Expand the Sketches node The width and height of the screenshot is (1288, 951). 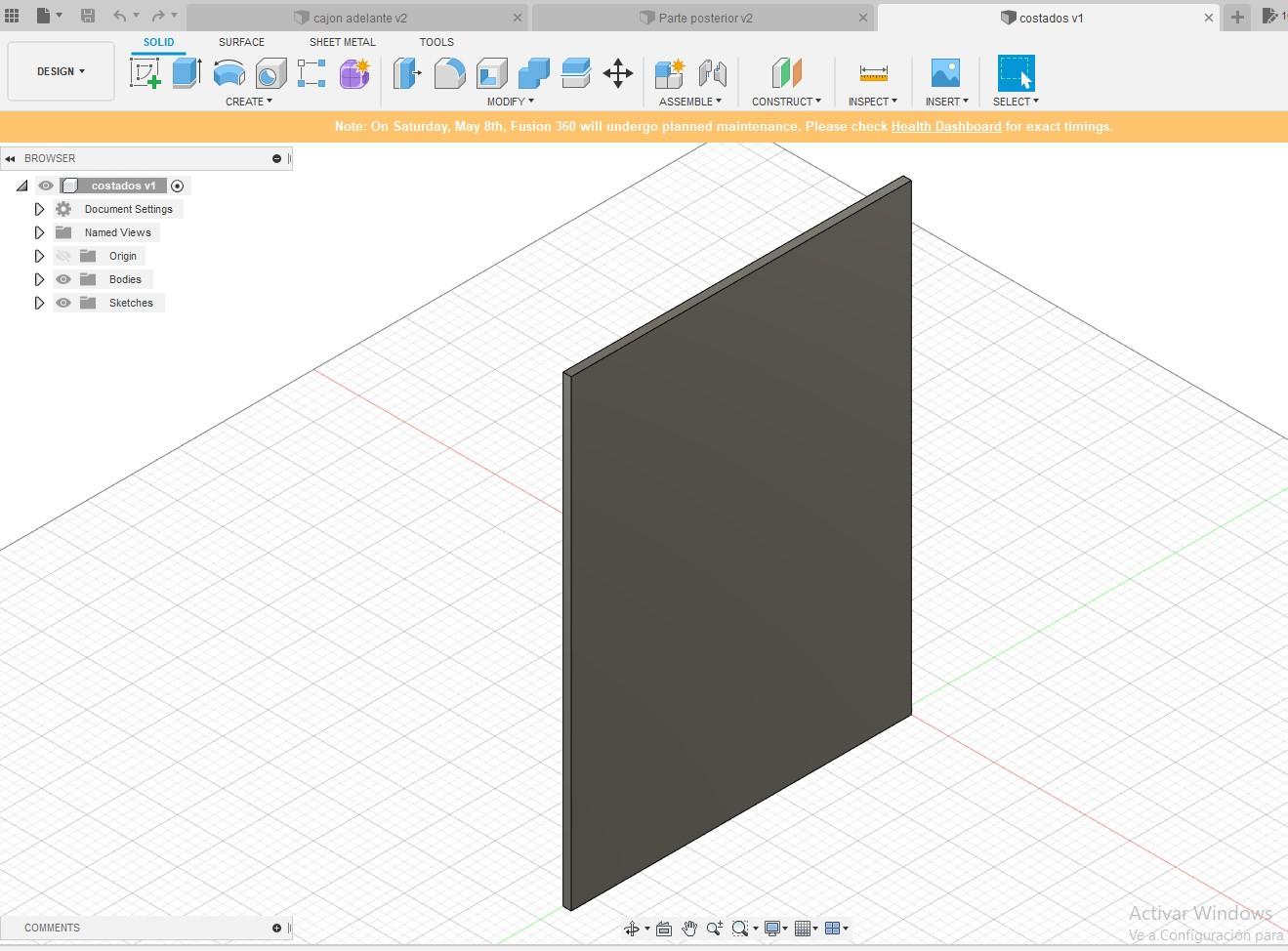point(39,303)
